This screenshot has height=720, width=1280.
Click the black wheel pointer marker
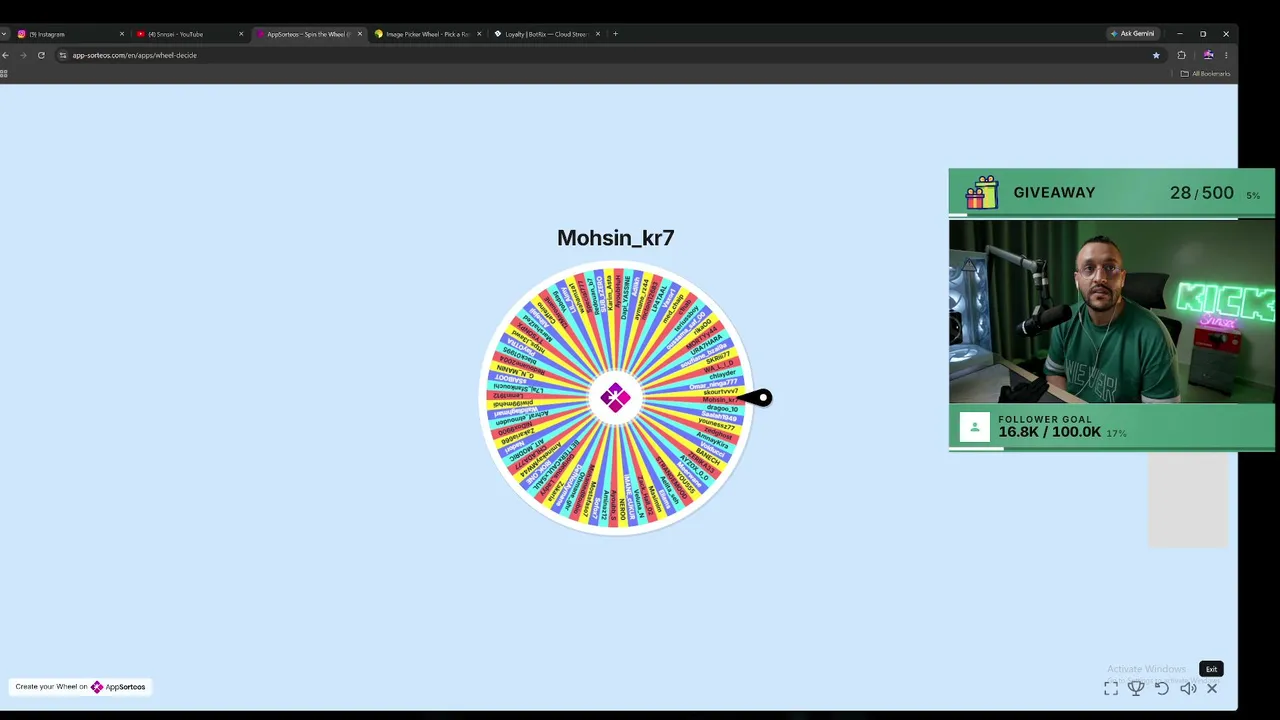(x=758, y=398)
